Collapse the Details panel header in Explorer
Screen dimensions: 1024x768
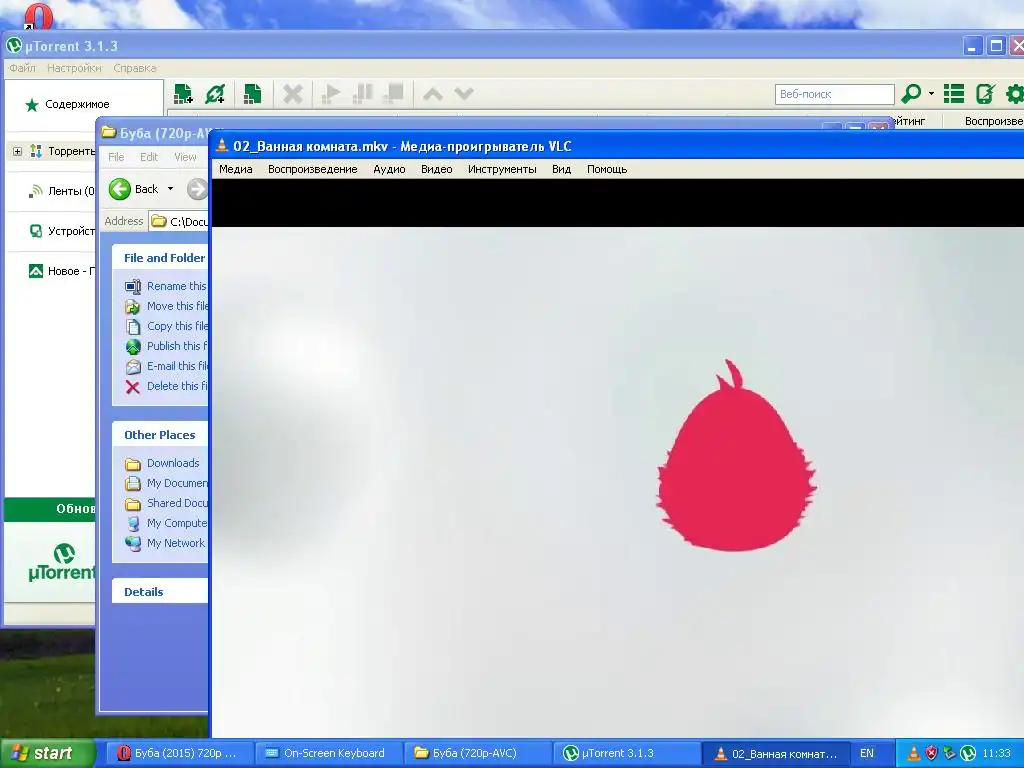[160, 592]
